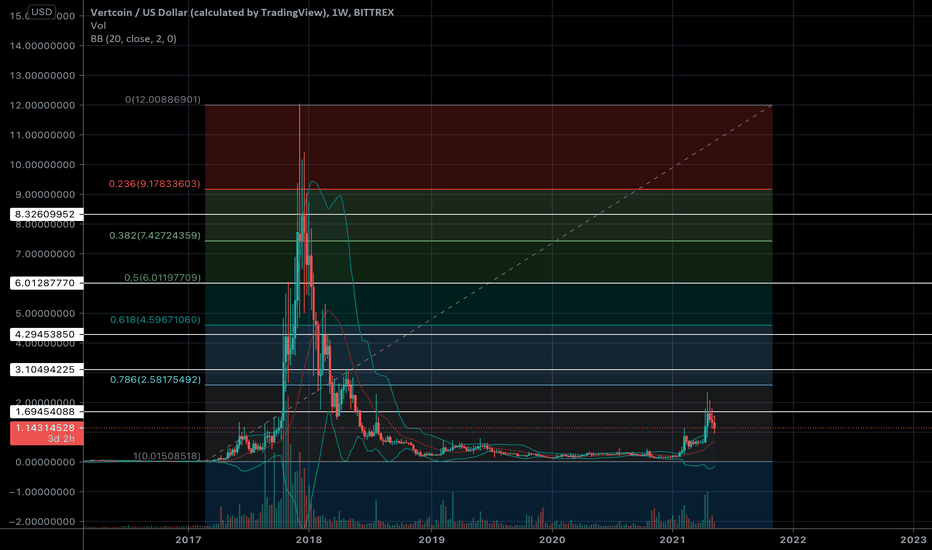
Task: Click the Vol indicator label
Action: click(x=98, y=26)
